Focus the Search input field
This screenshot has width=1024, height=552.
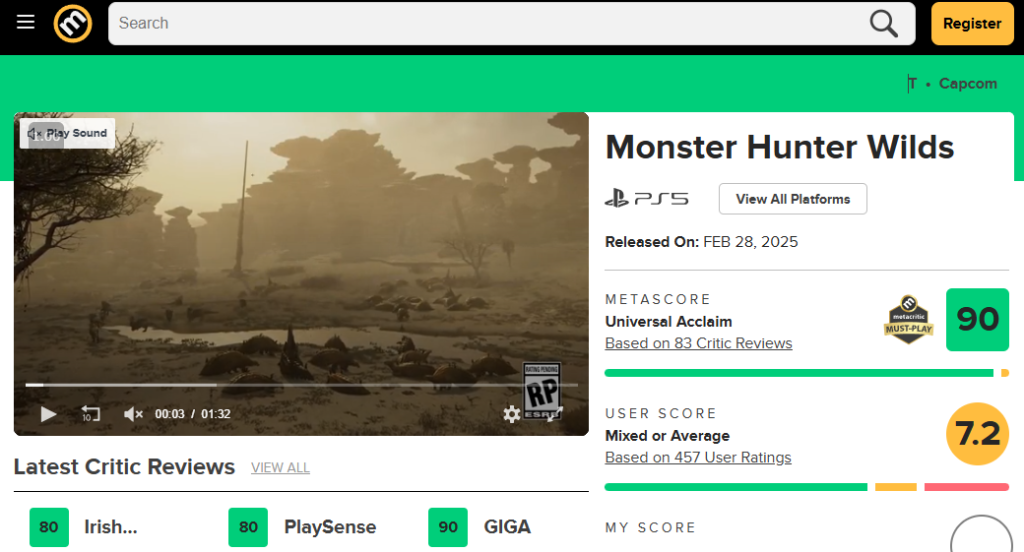pyautogui.click(x=490, y=23)
